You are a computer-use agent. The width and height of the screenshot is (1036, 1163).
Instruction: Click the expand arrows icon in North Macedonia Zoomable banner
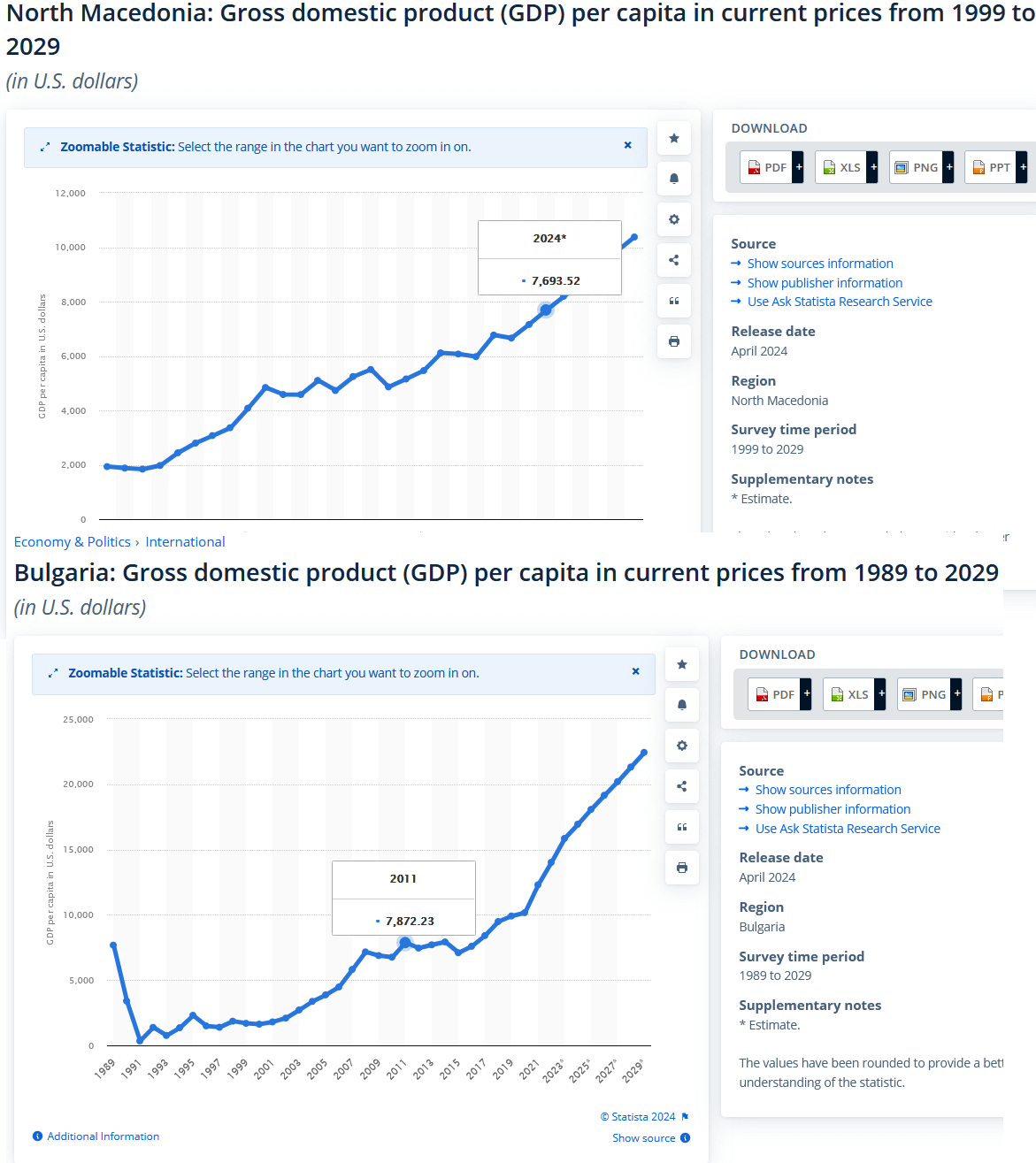45,147
